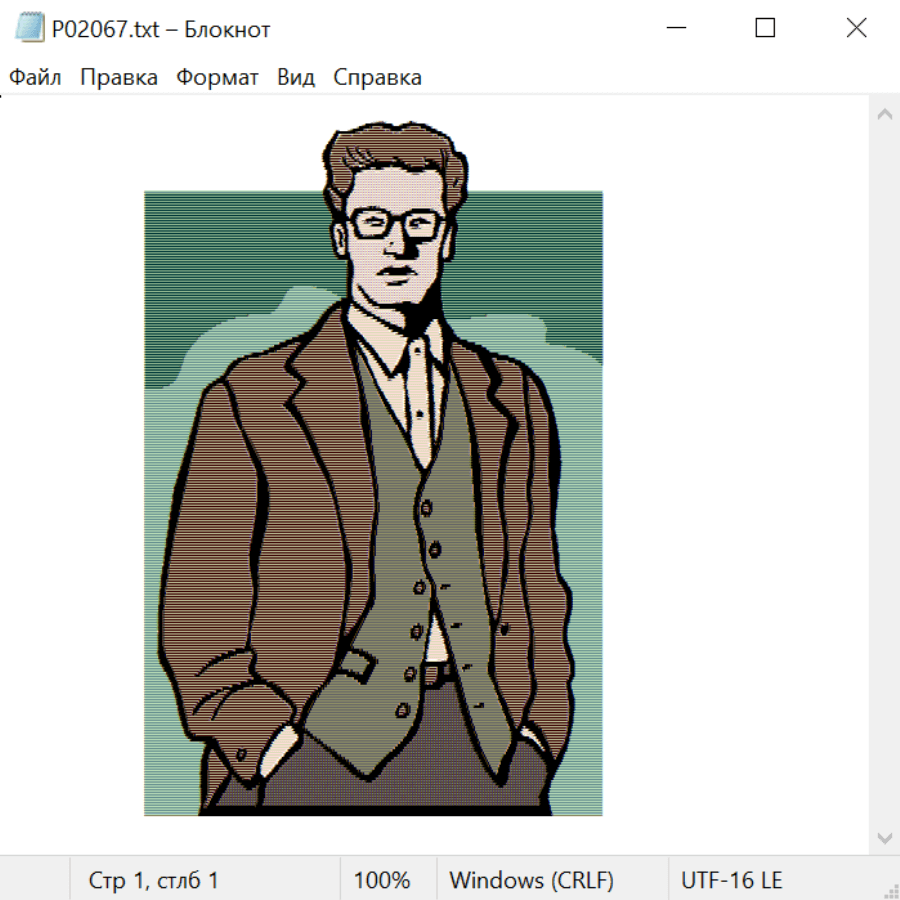Minimize the Notepad window
This screenshot has width=900, height=900.
pyautogui.click(x=674, y=28)
